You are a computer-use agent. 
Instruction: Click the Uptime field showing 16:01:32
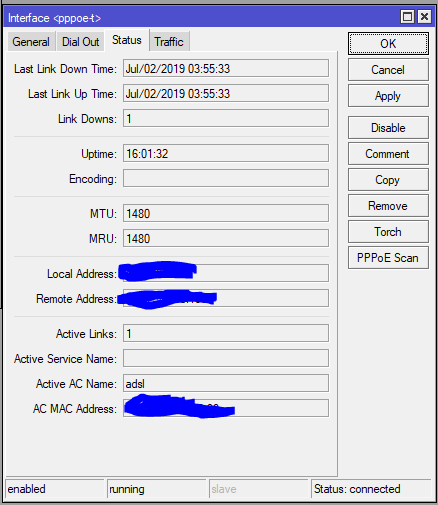pyautogui.click(x=226, y=153)
